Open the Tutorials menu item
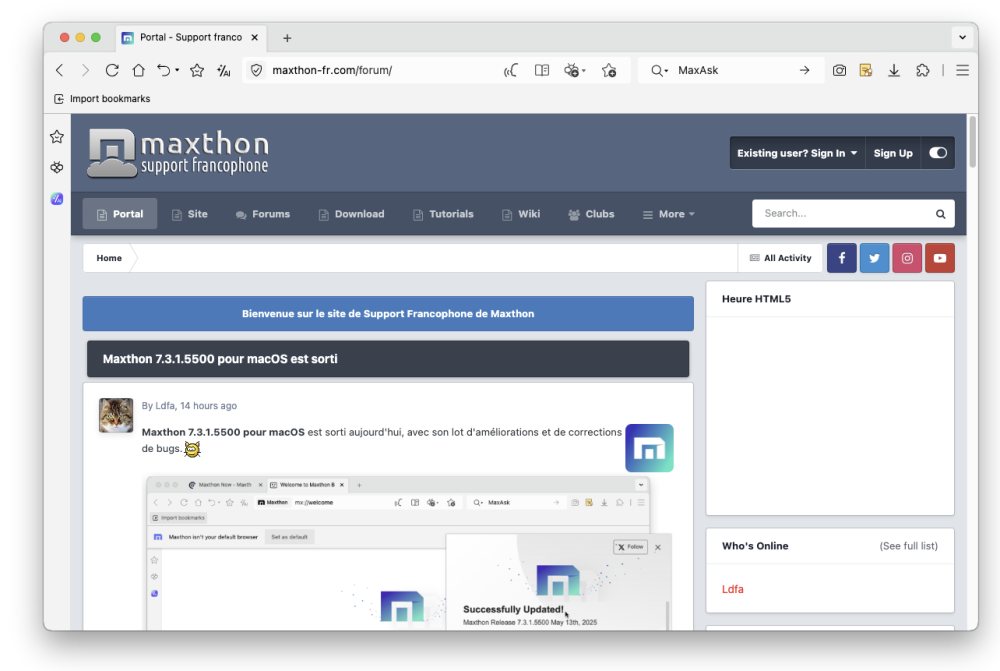 click(x=443, y=214)
